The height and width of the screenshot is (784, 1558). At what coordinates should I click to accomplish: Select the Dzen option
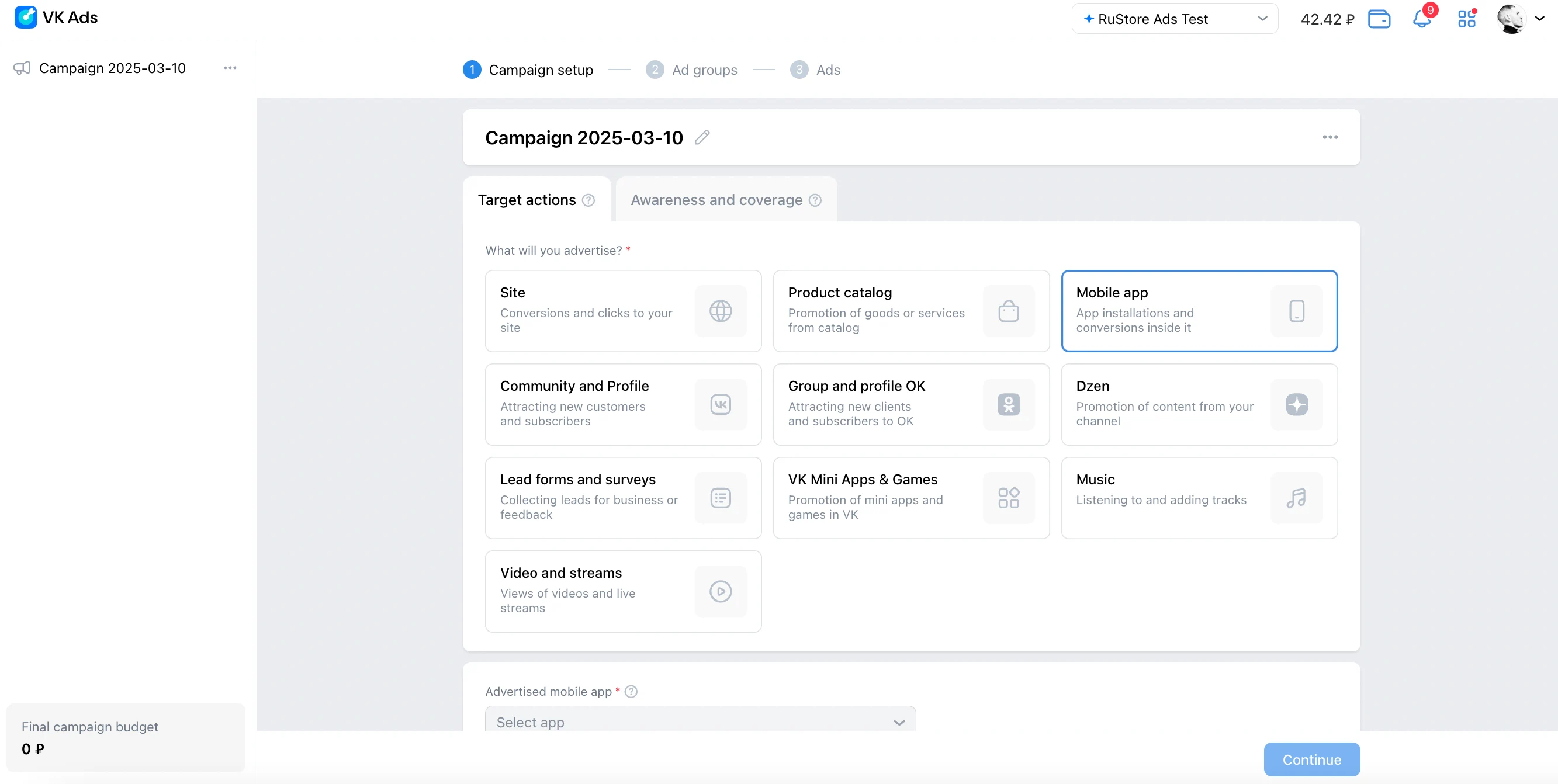click(x=1199, y=404)
